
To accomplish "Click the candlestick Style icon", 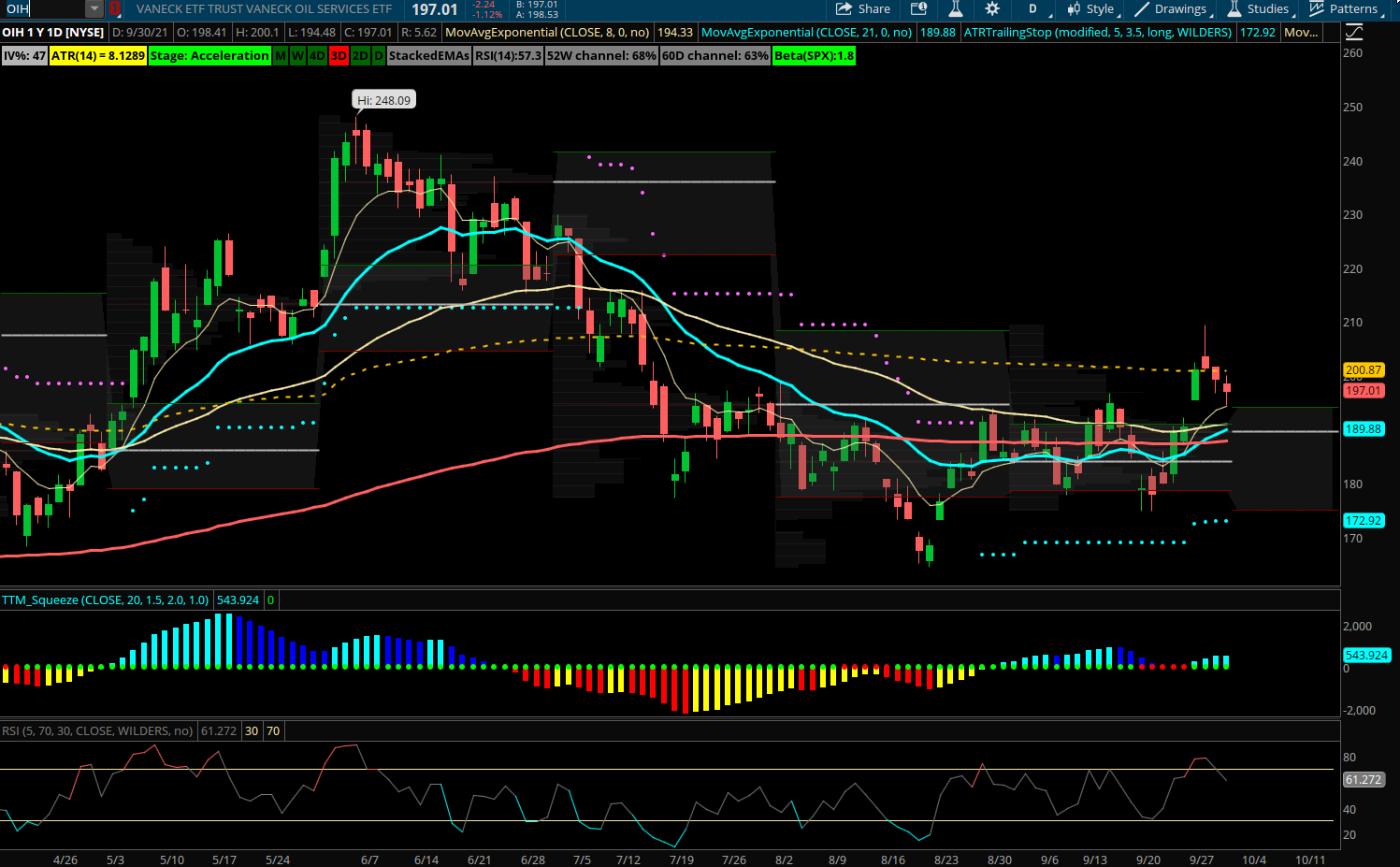I will point(1074,9).
